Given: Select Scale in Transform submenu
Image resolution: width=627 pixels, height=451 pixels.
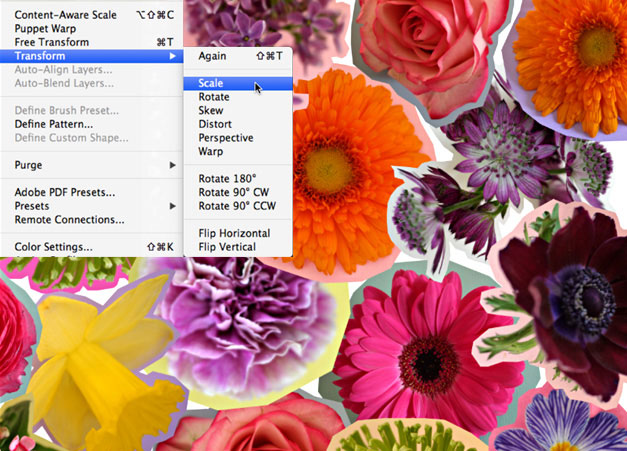Looking at the screenshot, I should pos(238,83).
